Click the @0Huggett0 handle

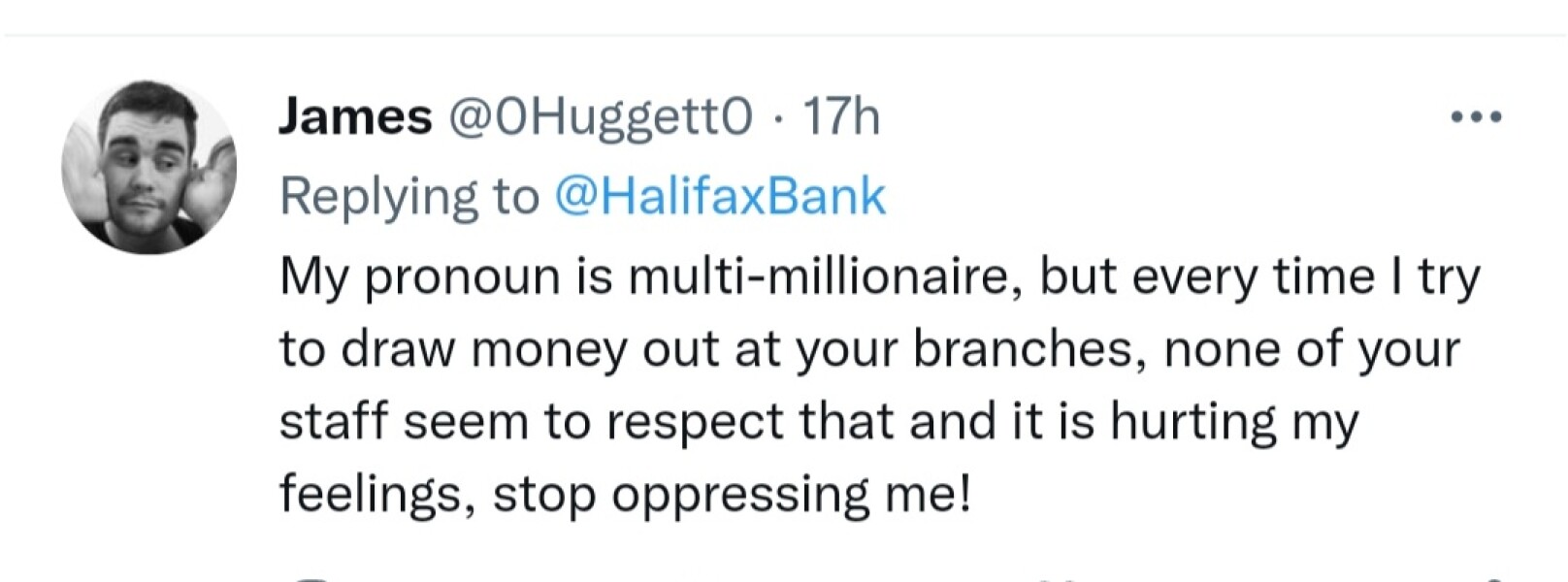[602, 116]
